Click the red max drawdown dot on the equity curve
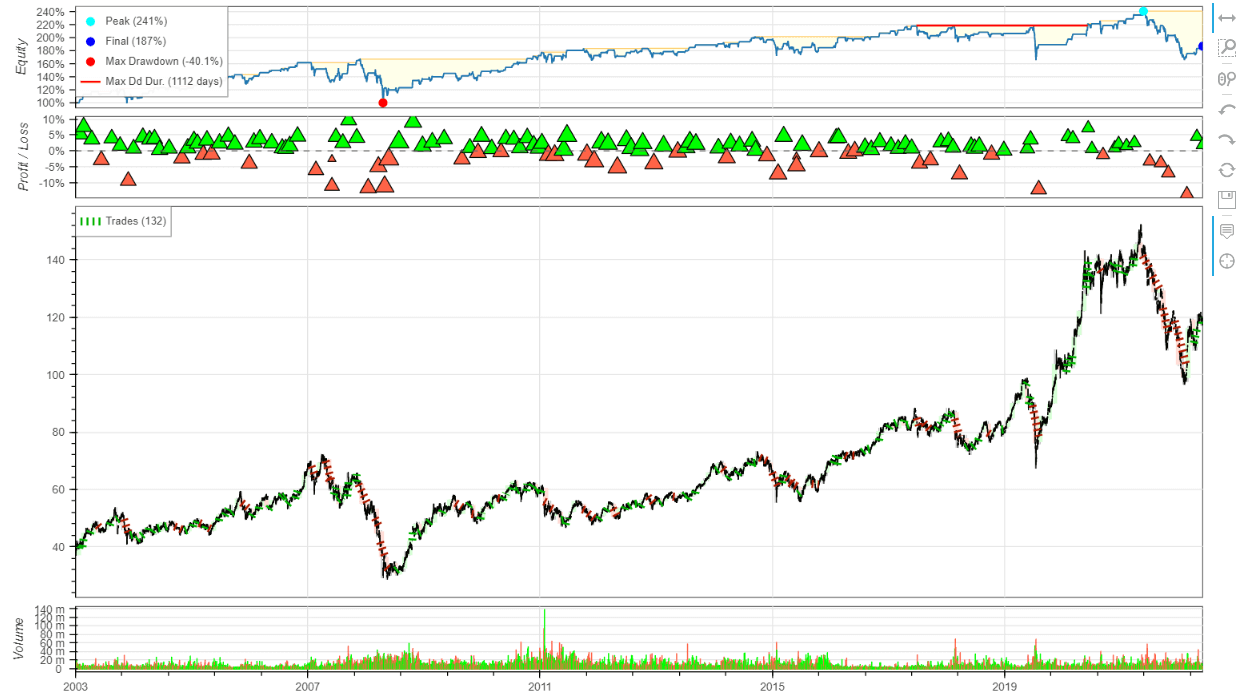The image size is (1247, 695). [383, 102]
